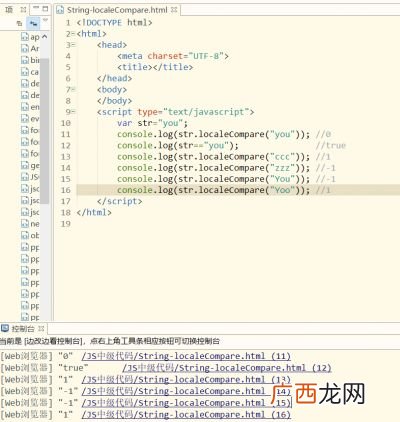
Task: Click the collapse all icon in project panel
Action: click(19, 23)
